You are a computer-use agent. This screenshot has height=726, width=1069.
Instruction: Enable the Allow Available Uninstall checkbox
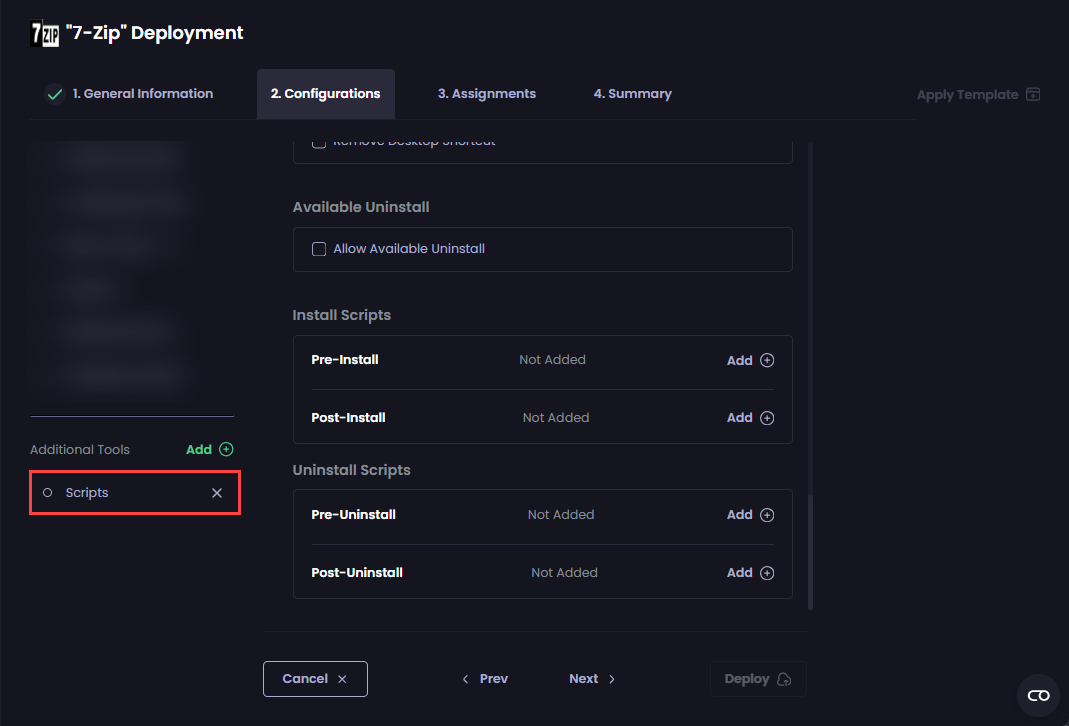[x=319, y=248]
